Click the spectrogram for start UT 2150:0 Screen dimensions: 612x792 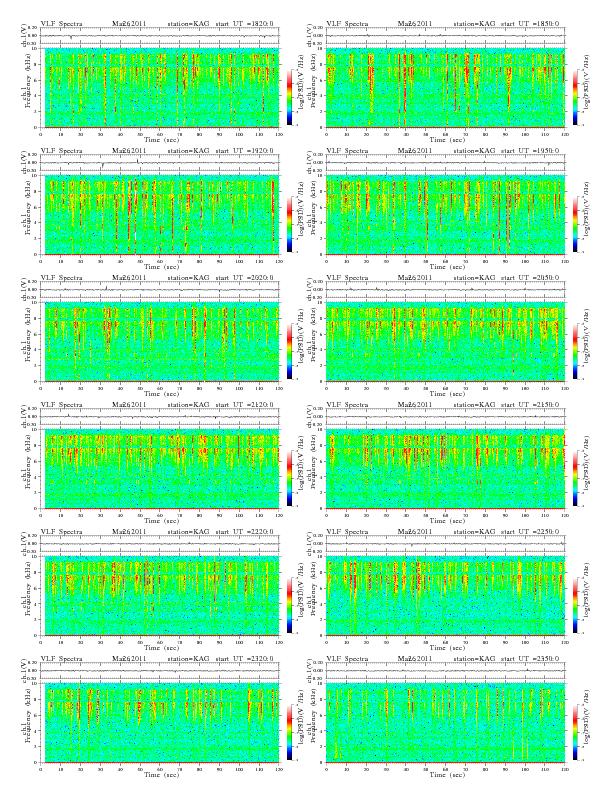point(446,469)
